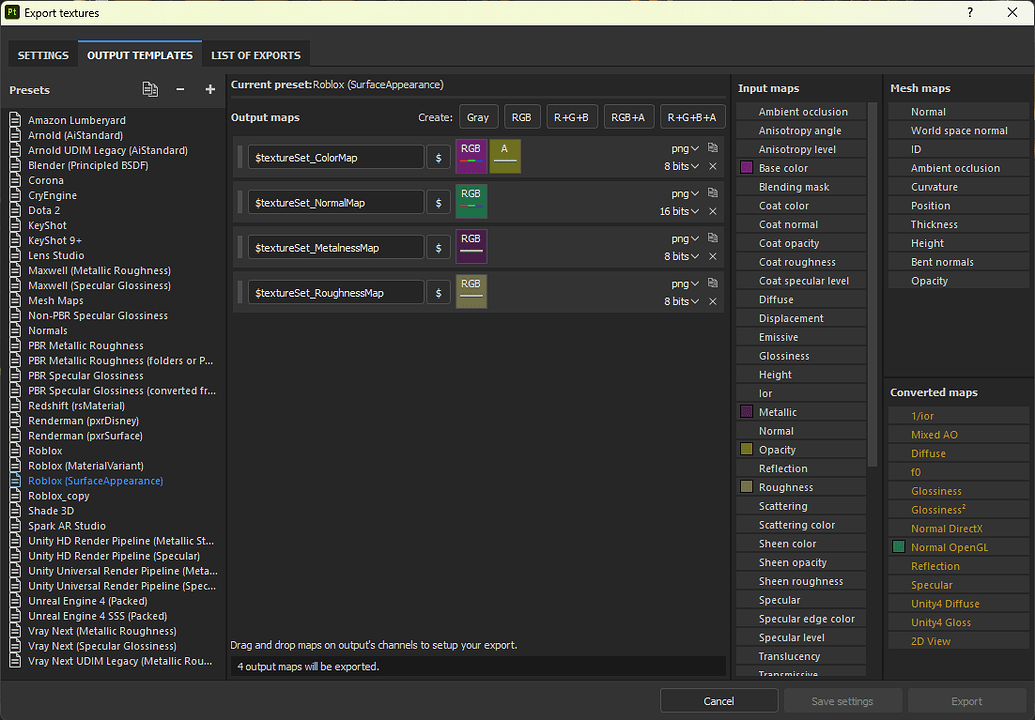This screenshot has width=1035, height=720.
Task: Switch to the SETTINGS tab
Action: tap(41, 54)
